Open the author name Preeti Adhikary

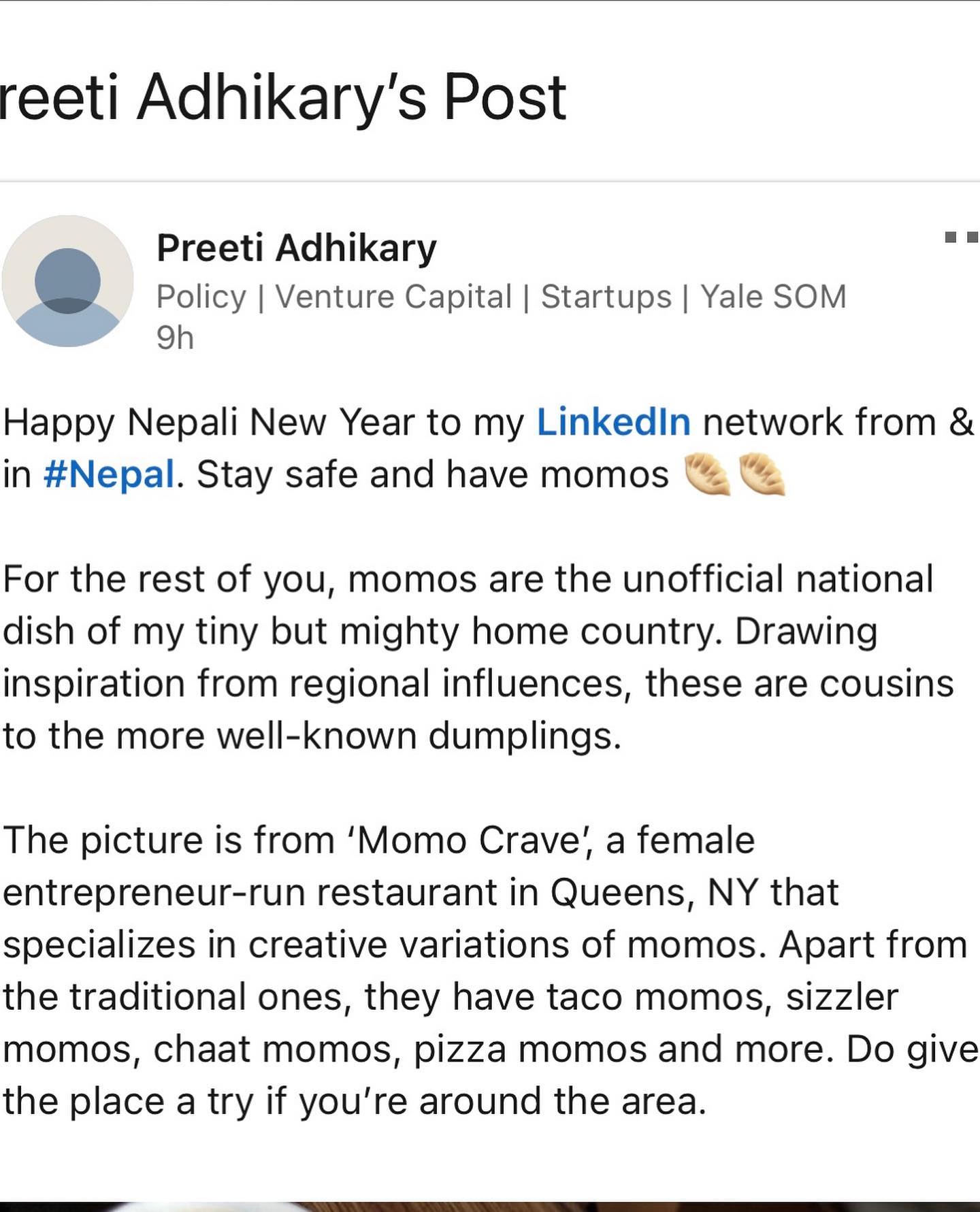296,248
